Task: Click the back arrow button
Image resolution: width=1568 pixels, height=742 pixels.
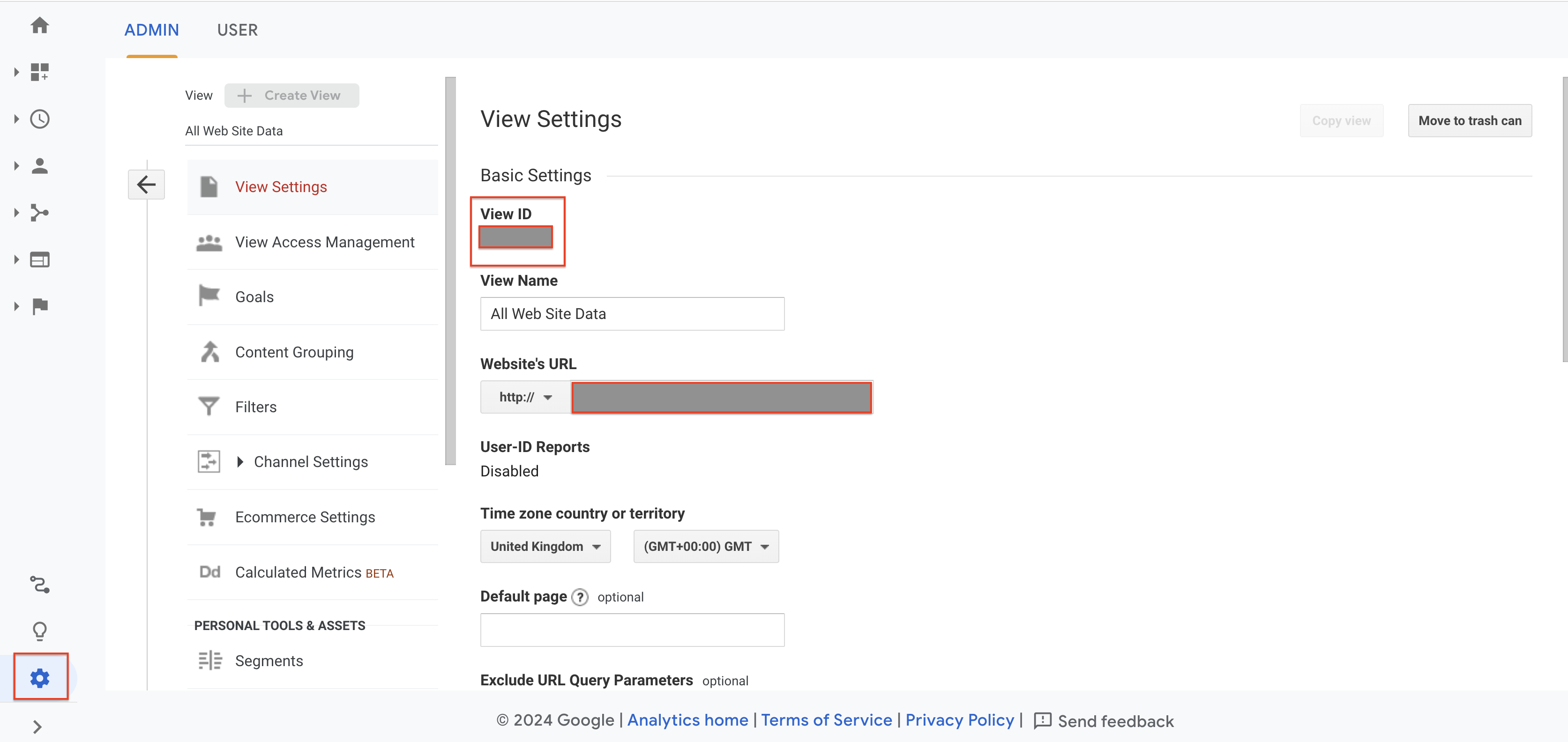Action: pos(146,185)
